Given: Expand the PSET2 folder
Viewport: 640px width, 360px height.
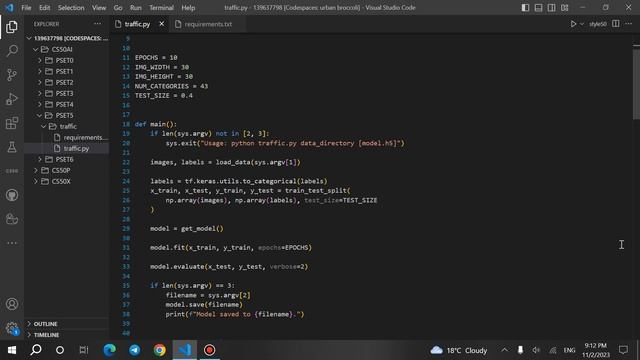Looking at the screenshot, I should (67, 82).
